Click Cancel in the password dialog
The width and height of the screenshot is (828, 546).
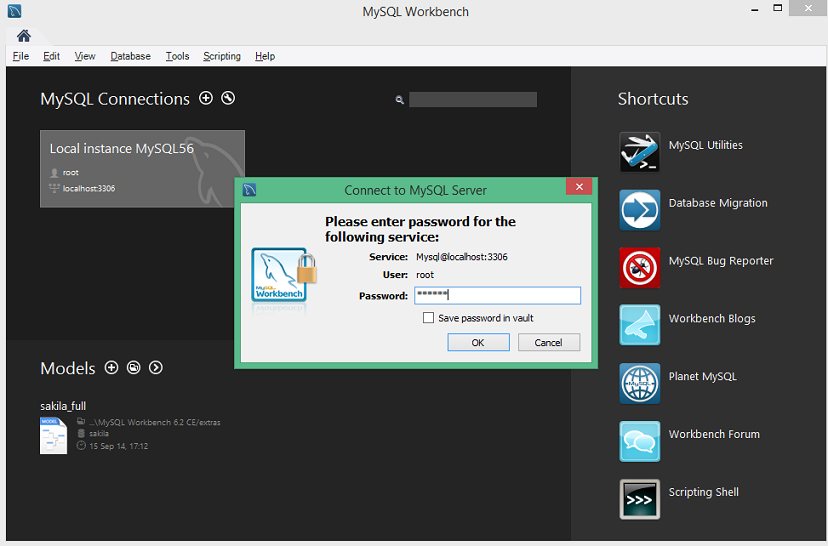pyautogui.click(x=549, y=342)
